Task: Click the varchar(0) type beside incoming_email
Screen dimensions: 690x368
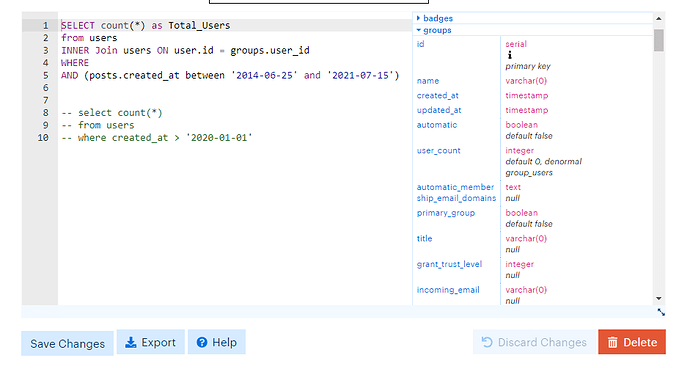Action: pyautogui.click(x=526, y=290)
